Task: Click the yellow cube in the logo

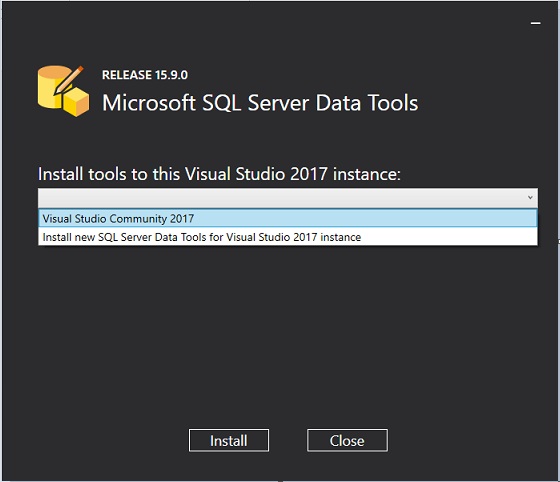Action: 76,102
